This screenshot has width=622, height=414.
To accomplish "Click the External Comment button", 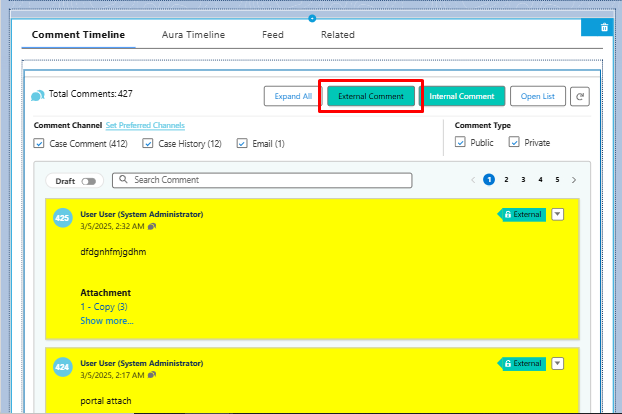I will click(x=370, y=96).
